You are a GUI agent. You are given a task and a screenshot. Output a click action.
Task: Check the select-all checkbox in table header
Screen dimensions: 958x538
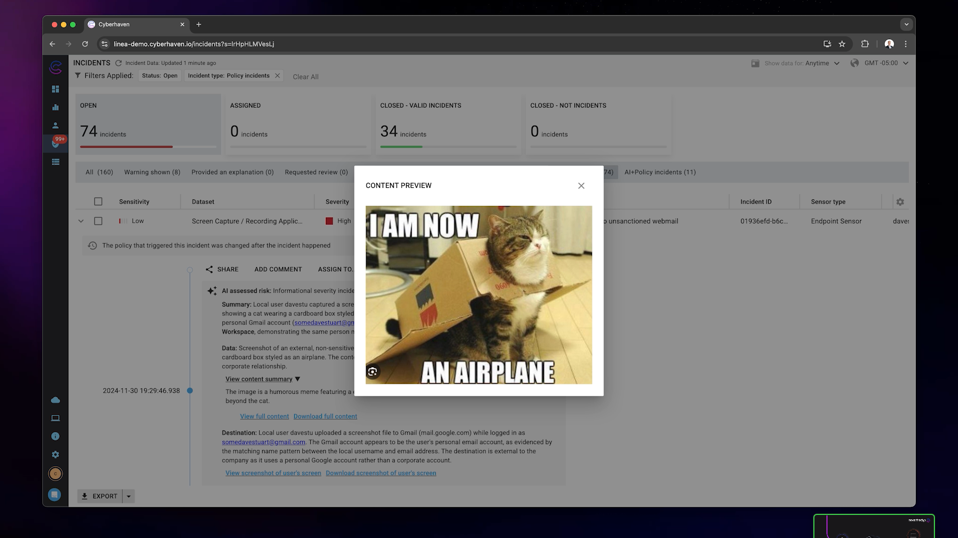point(98,202)
